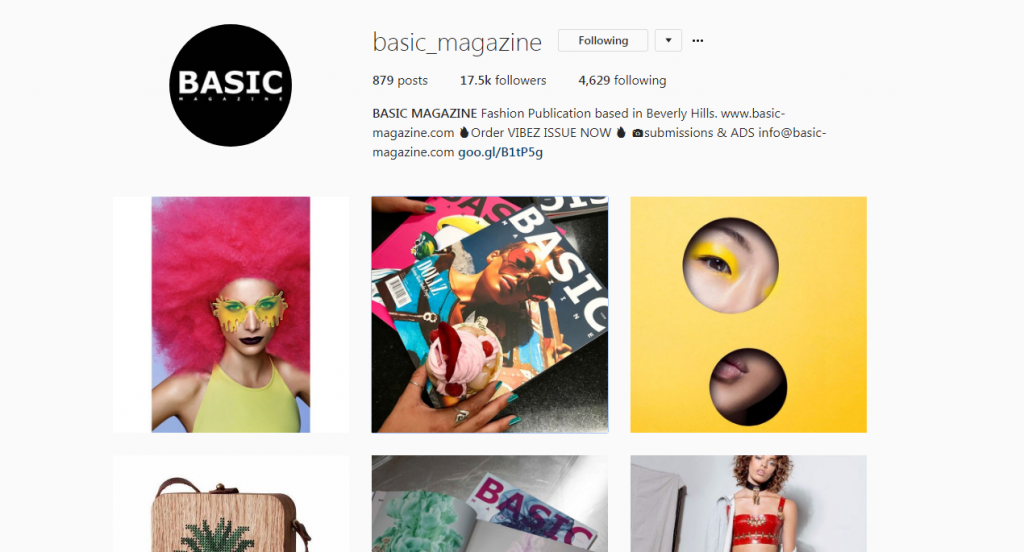
Task: View the 17.5k followers list
Action: coord(503,80)
